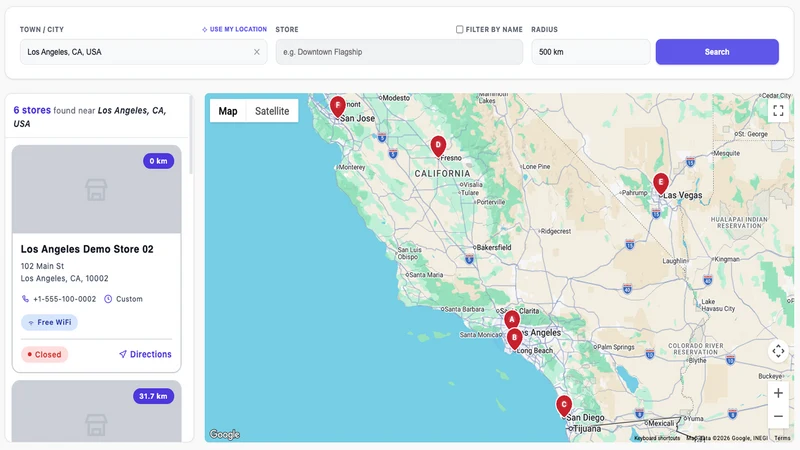800x450 pixels.
Task: Click the 31.7 km store placeholder image
Action: [96, 411]
